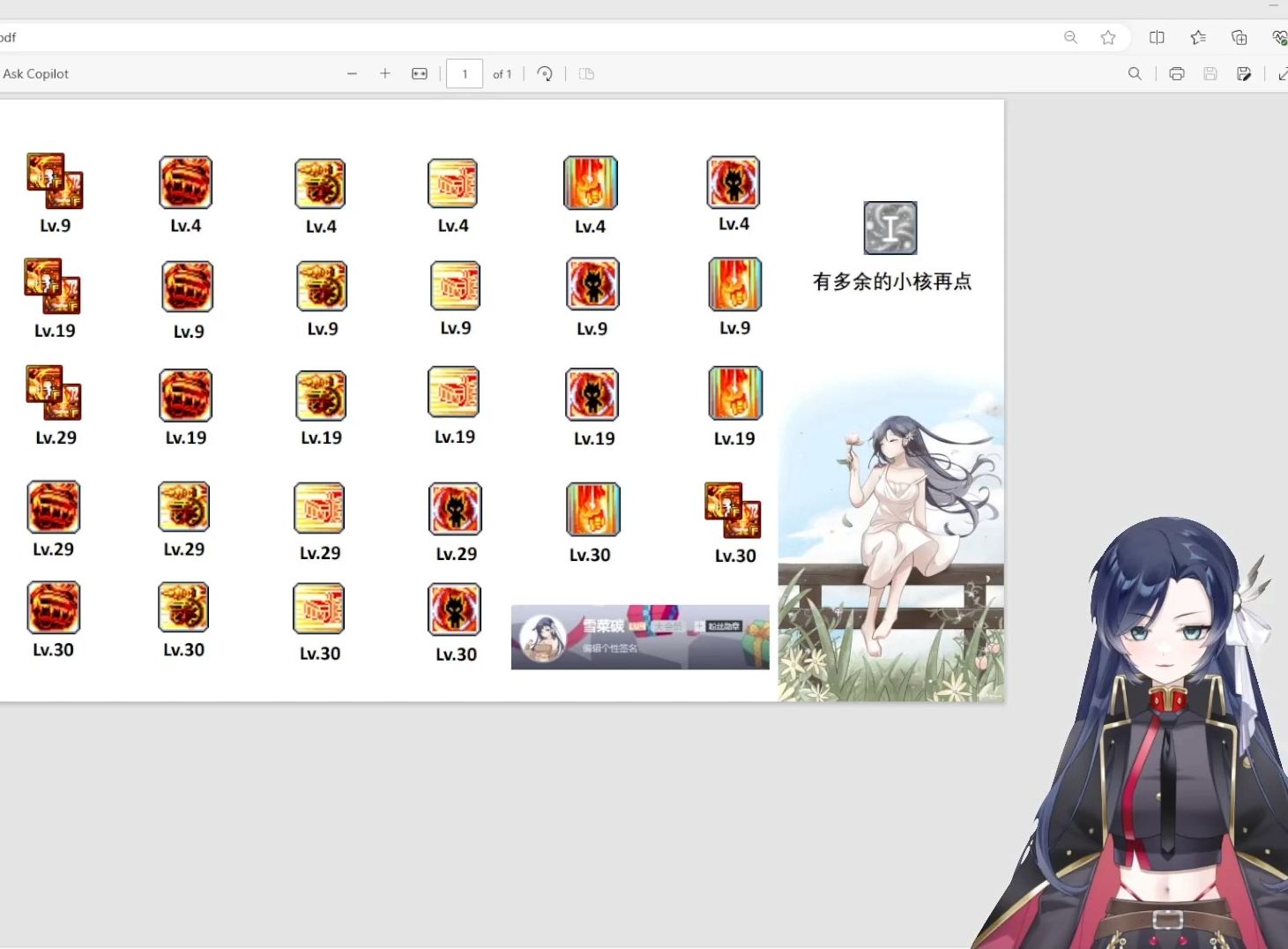Viewport: 1288px width, 949px height.
Task: Select the black cat skill icon above Lv.29
Action: 456,509
